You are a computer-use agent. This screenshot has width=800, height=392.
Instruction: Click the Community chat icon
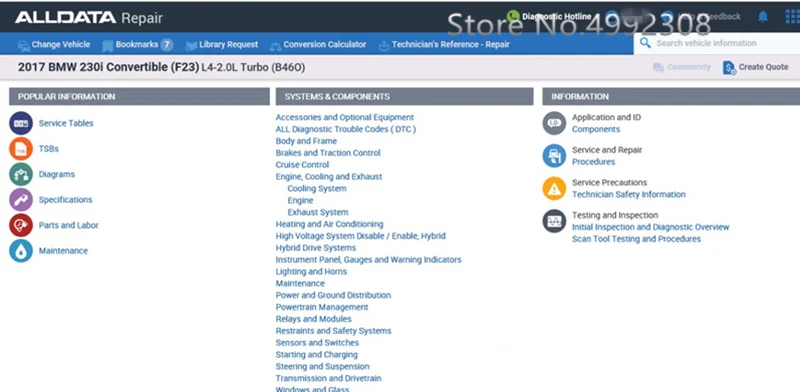658,67
